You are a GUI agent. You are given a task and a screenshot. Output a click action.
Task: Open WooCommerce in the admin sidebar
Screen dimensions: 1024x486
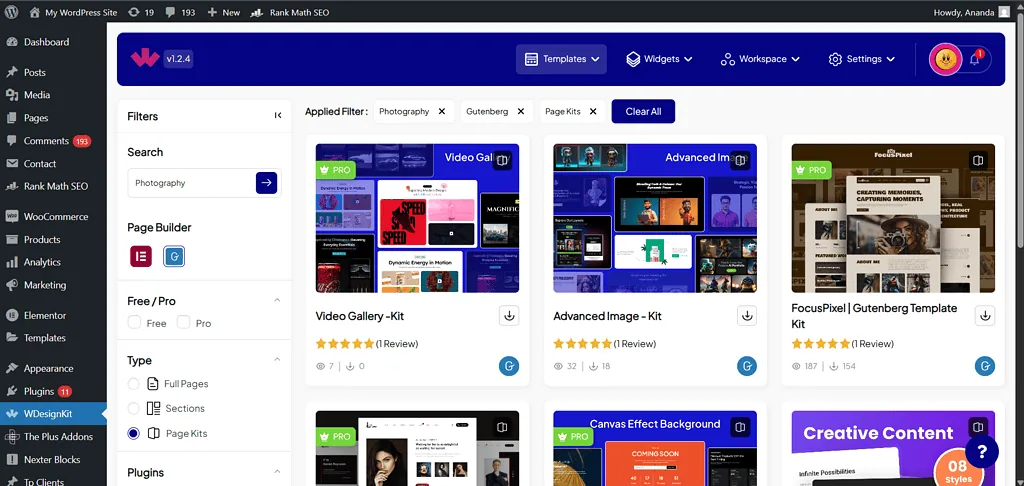tap(55, 216)
